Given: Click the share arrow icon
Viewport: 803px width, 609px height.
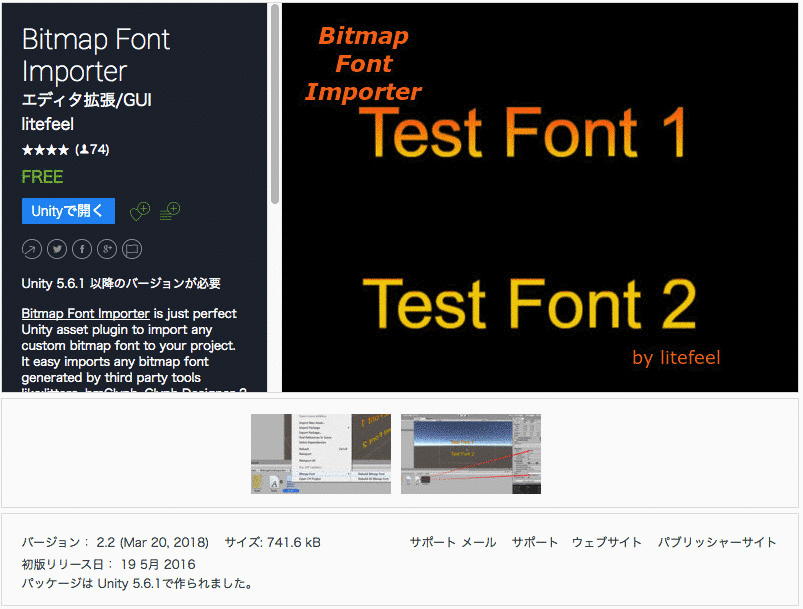Looking at the screenshot, I should [32, 249].
